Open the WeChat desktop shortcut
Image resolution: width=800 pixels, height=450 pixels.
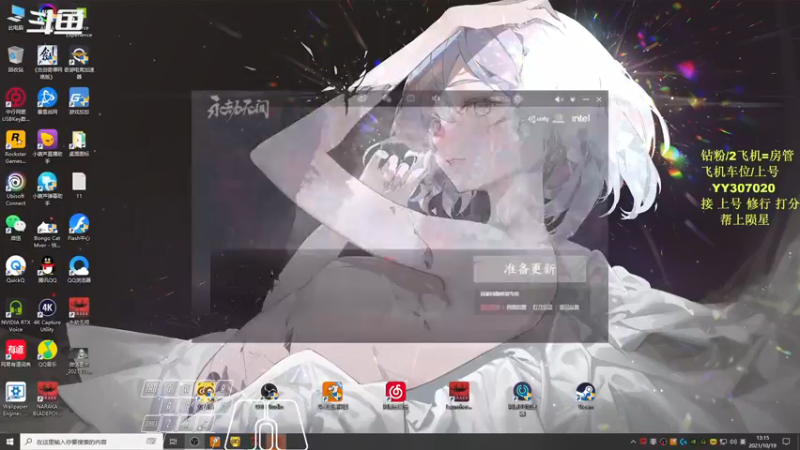[x=15, y=228]
